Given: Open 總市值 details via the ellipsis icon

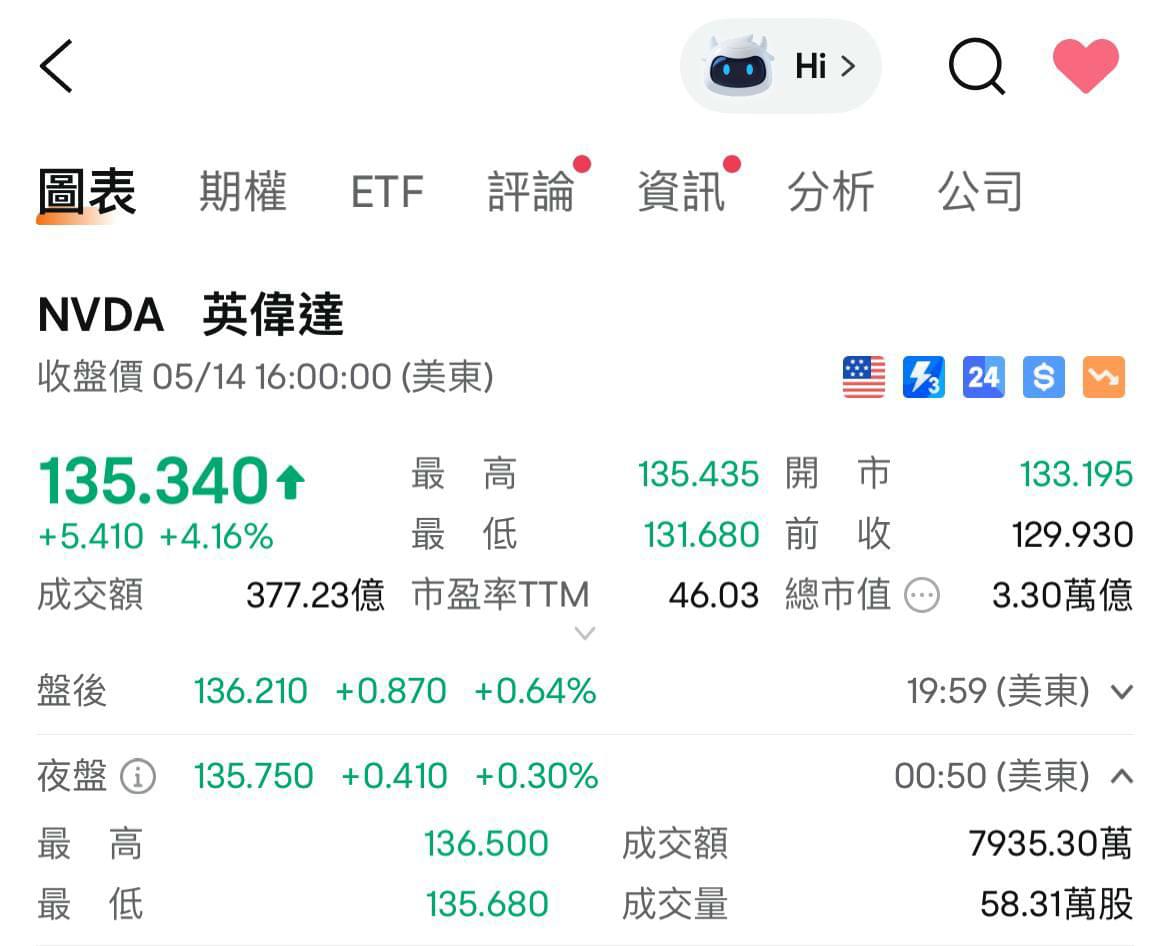Looking at the screenshot, I should 922,596.
